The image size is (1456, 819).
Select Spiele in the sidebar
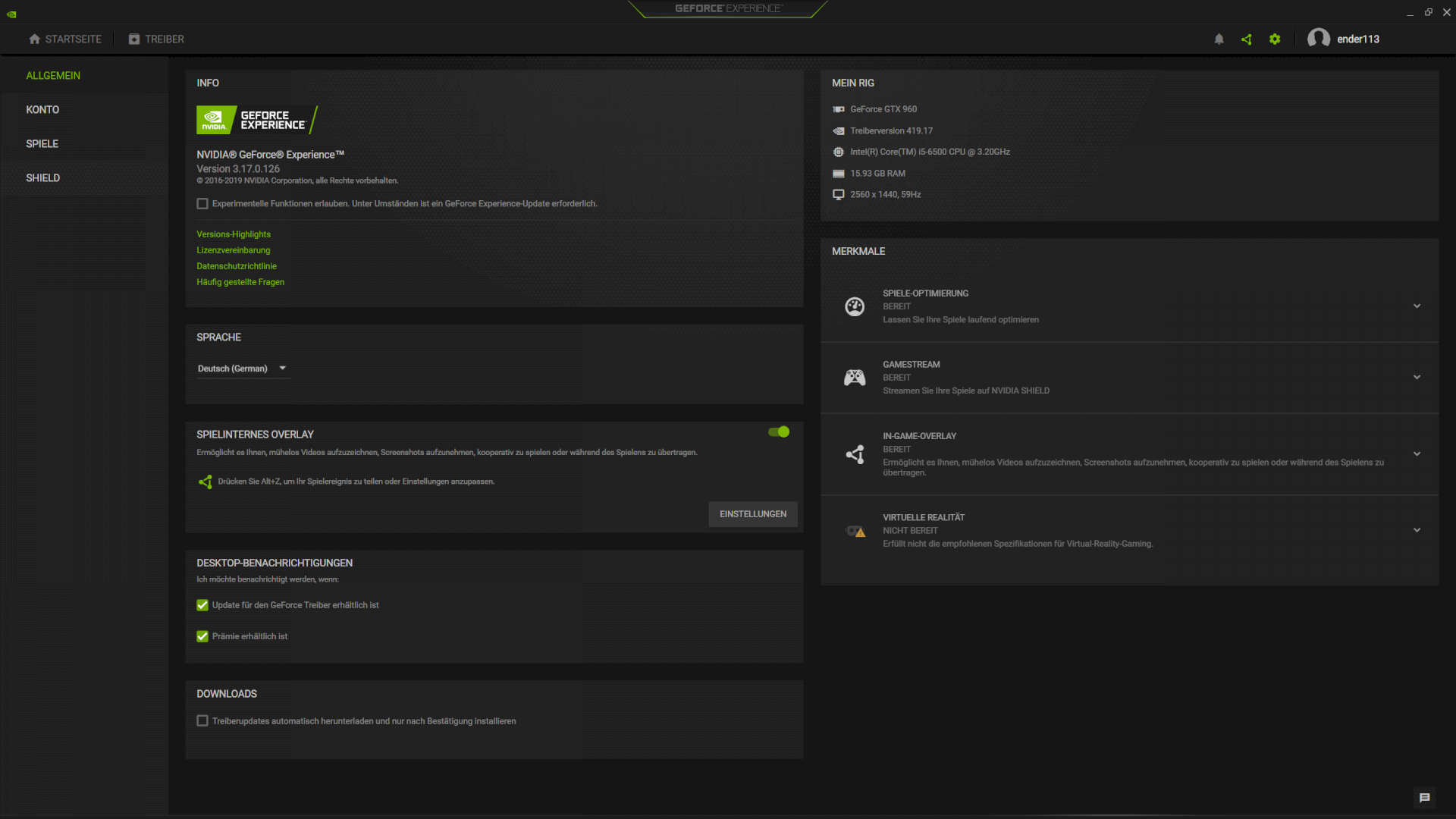(84, 144)
